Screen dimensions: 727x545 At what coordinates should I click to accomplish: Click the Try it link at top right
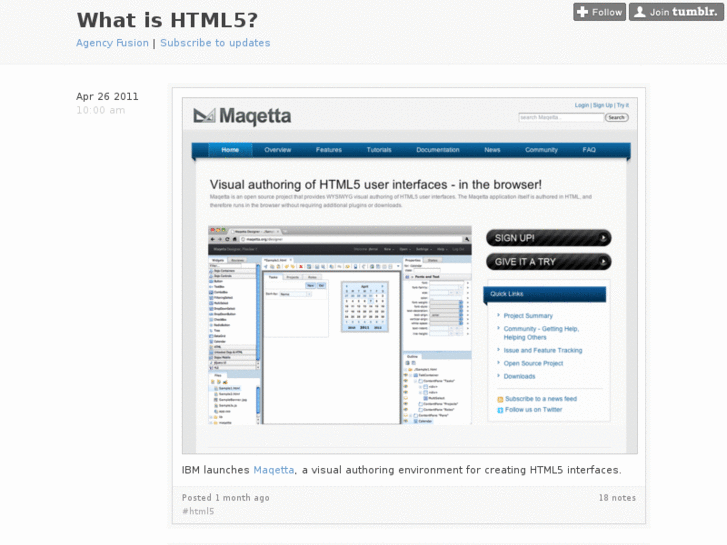(623, 105)
